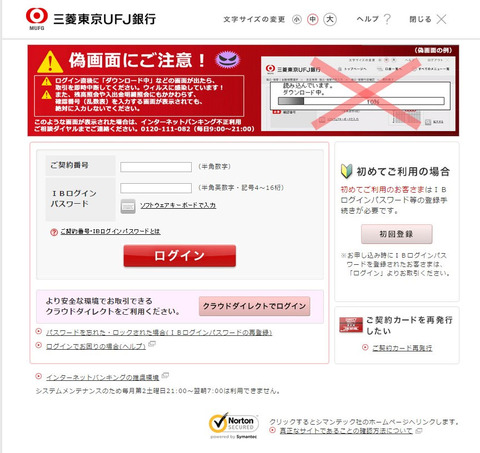
Task: Click クラウドダイレクトでログイン button
Action: pos(255,306)
